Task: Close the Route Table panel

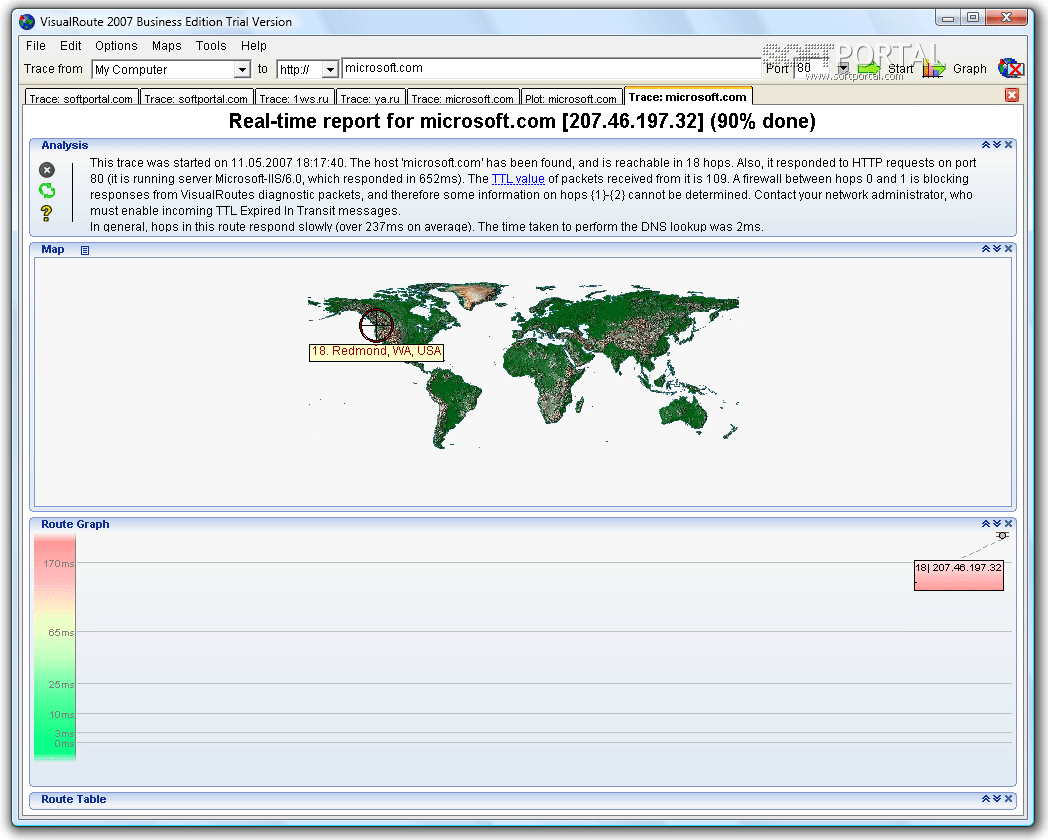Action: 1009,799
